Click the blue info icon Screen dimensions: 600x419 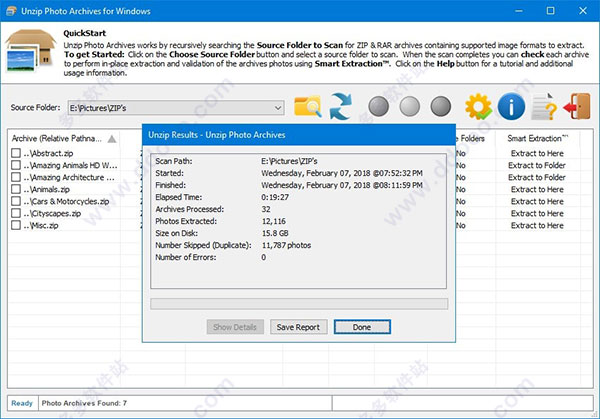click(511, 106)
